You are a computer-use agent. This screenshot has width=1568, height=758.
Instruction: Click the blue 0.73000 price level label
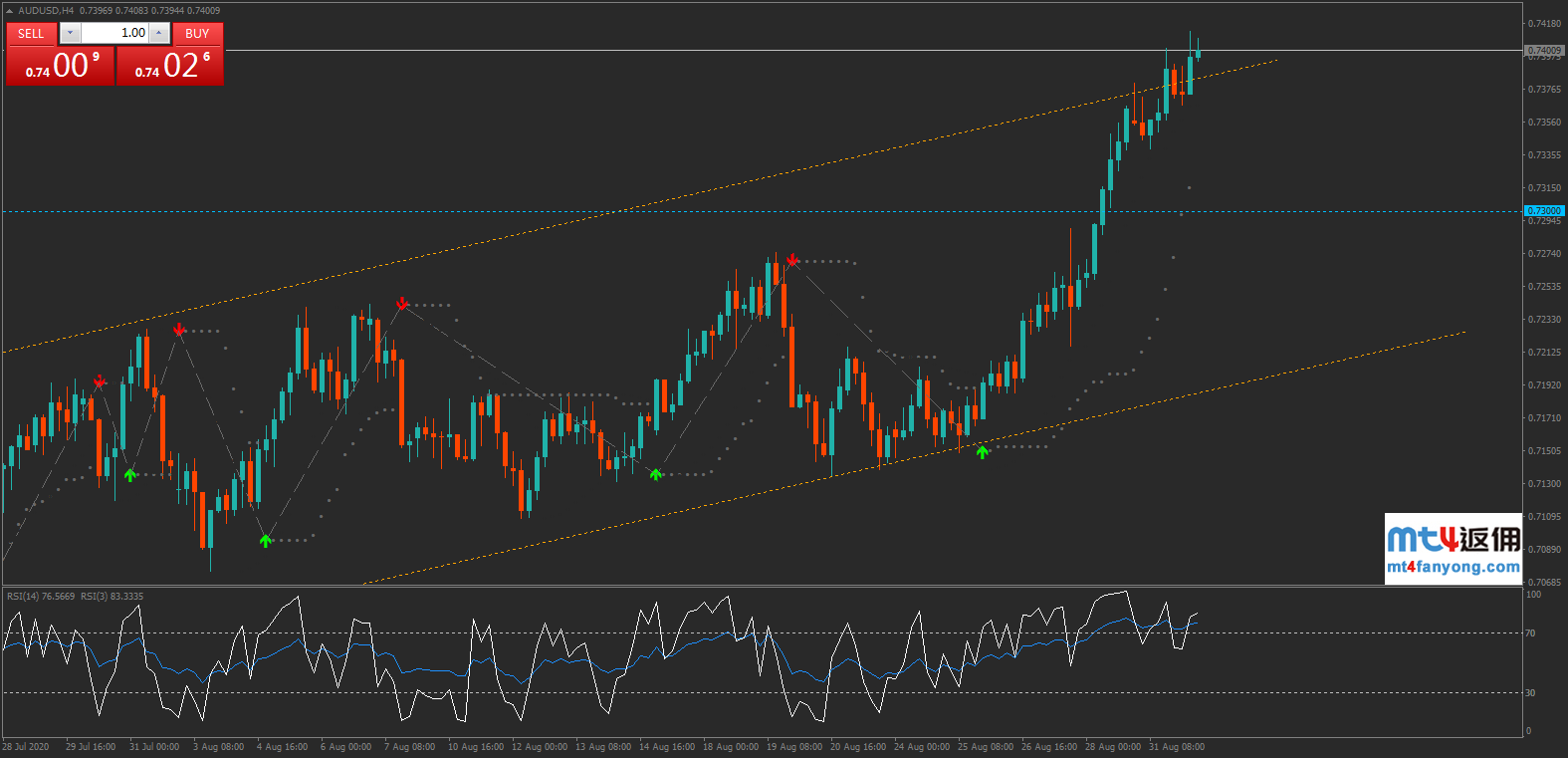click(x=1544, y=211)
